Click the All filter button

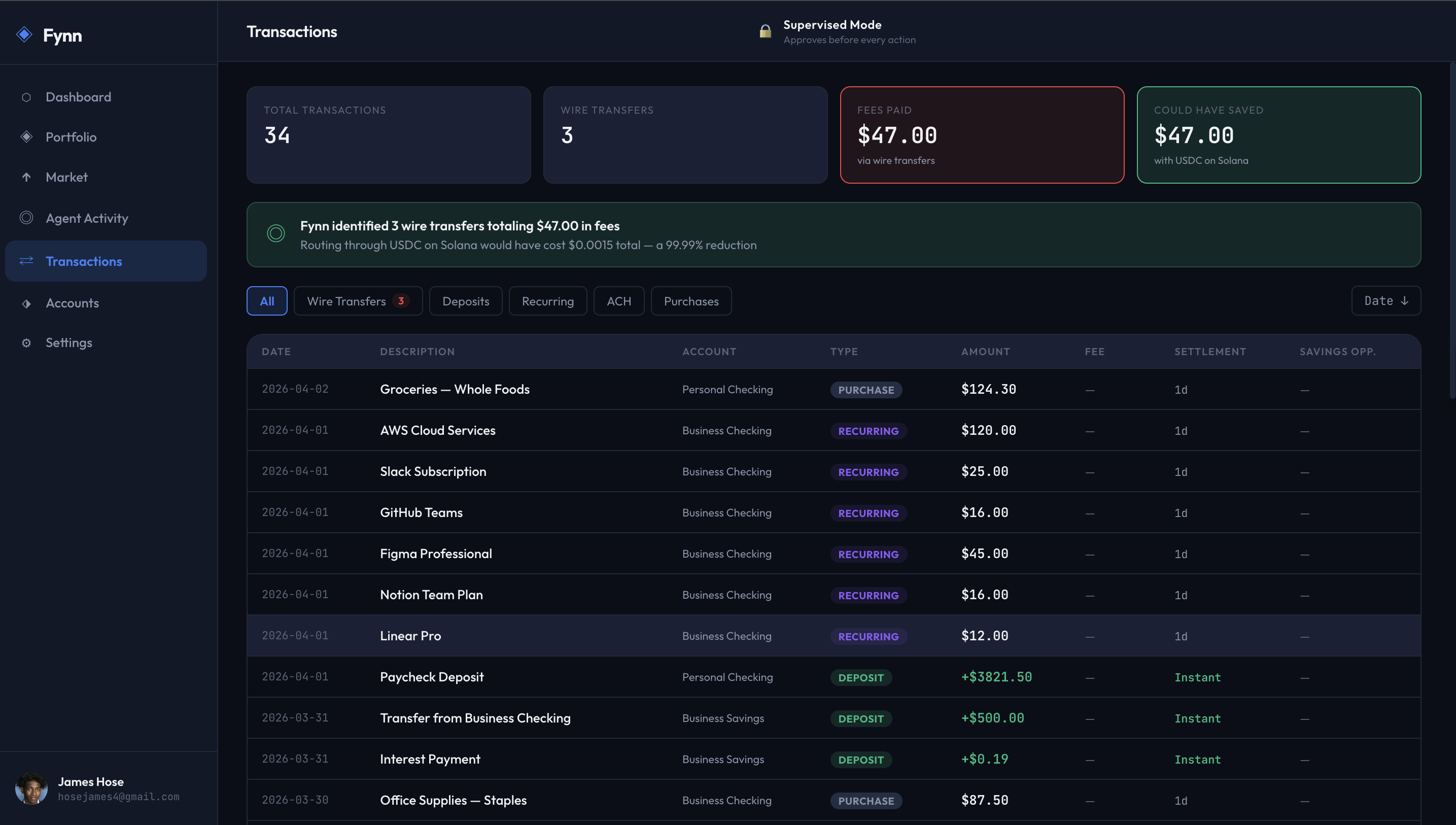point(267,301)
